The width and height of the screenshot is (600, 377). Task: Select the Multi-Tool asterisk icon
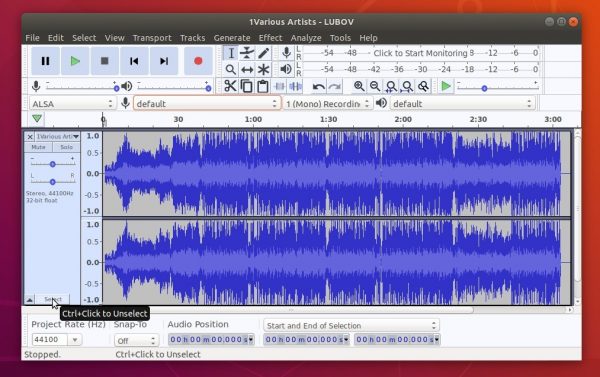pyautogui.click(x=263, y=70)
